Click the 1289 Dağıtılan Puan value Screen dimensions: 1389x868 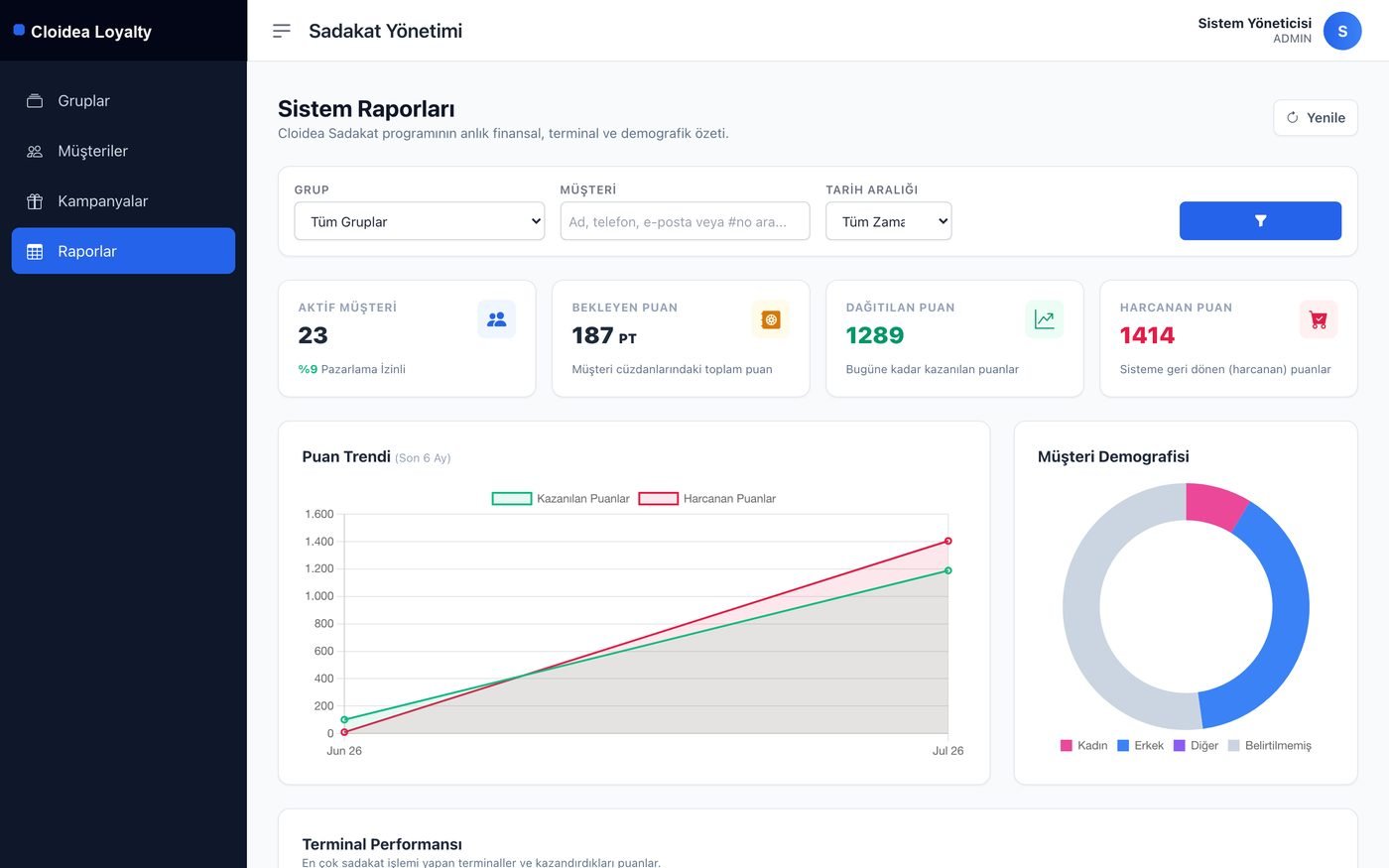[x=875, y=335]
